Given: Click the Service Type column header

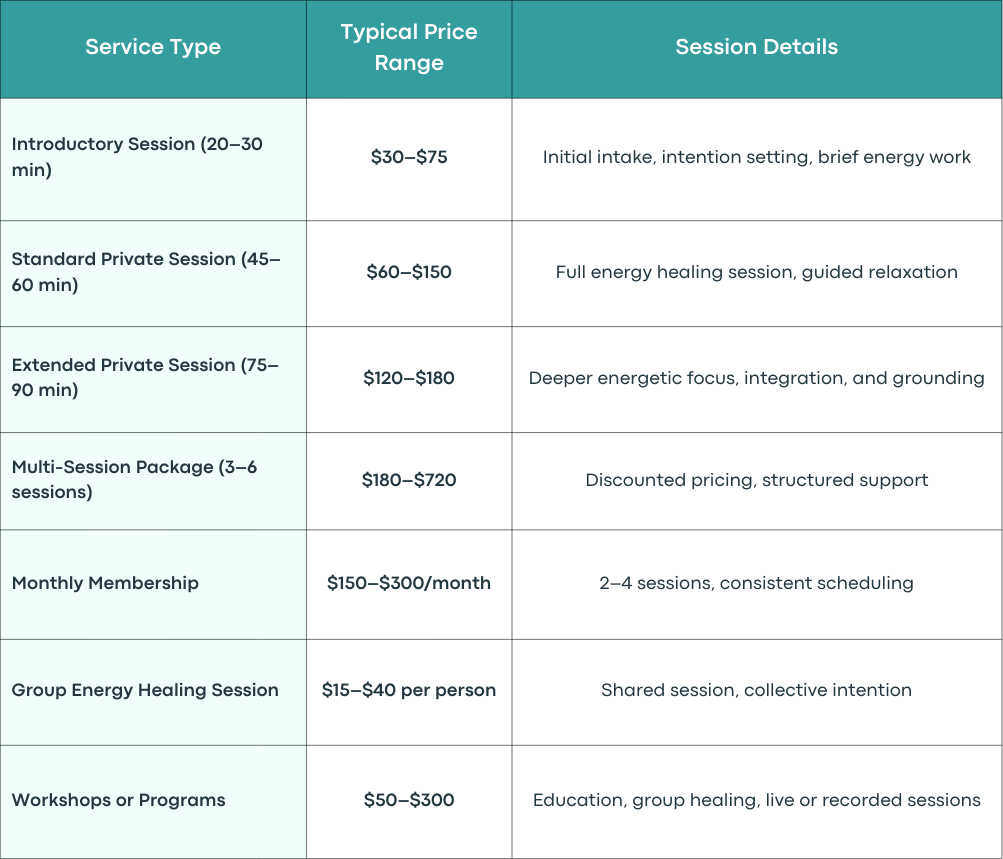Looking at the screenshot, I should coord(153,47).
